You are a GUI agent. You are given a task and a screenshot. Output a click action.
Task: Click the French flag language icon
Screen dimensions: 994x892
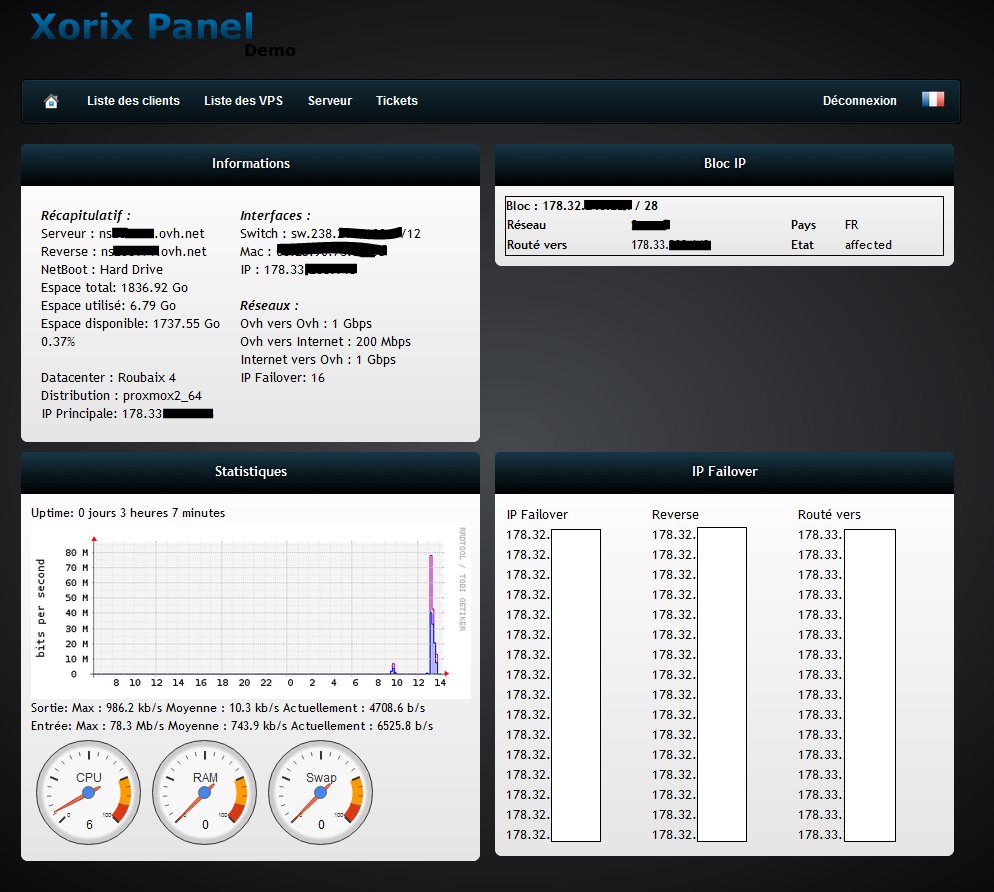(932, 100)
